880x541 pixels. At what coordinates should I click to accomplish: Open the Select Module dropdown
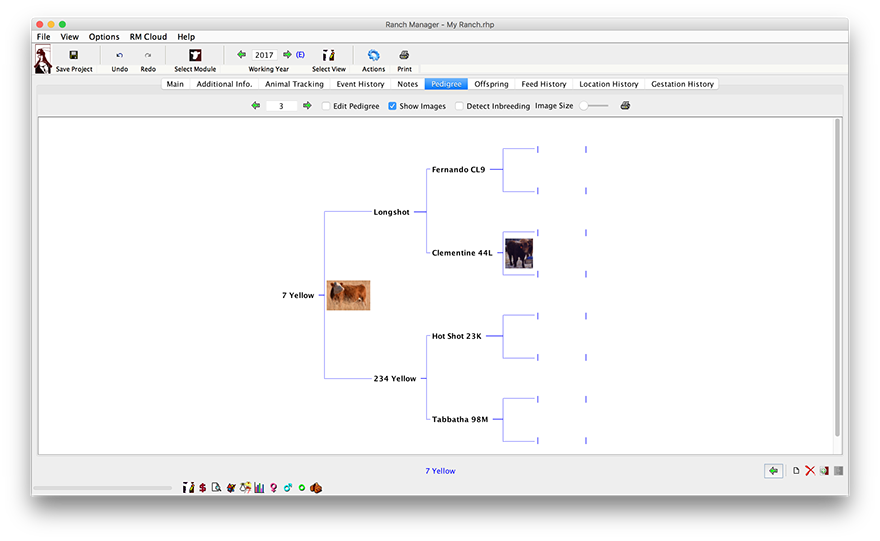195,55
